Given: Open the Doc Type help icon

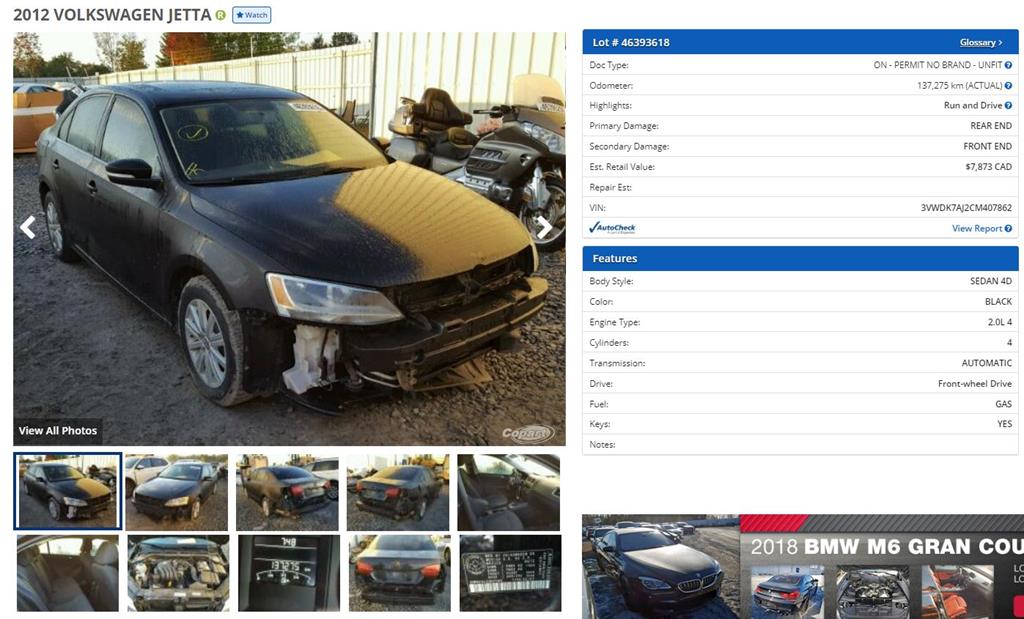Looking at the screenshot, I should tap(1008, 65).
